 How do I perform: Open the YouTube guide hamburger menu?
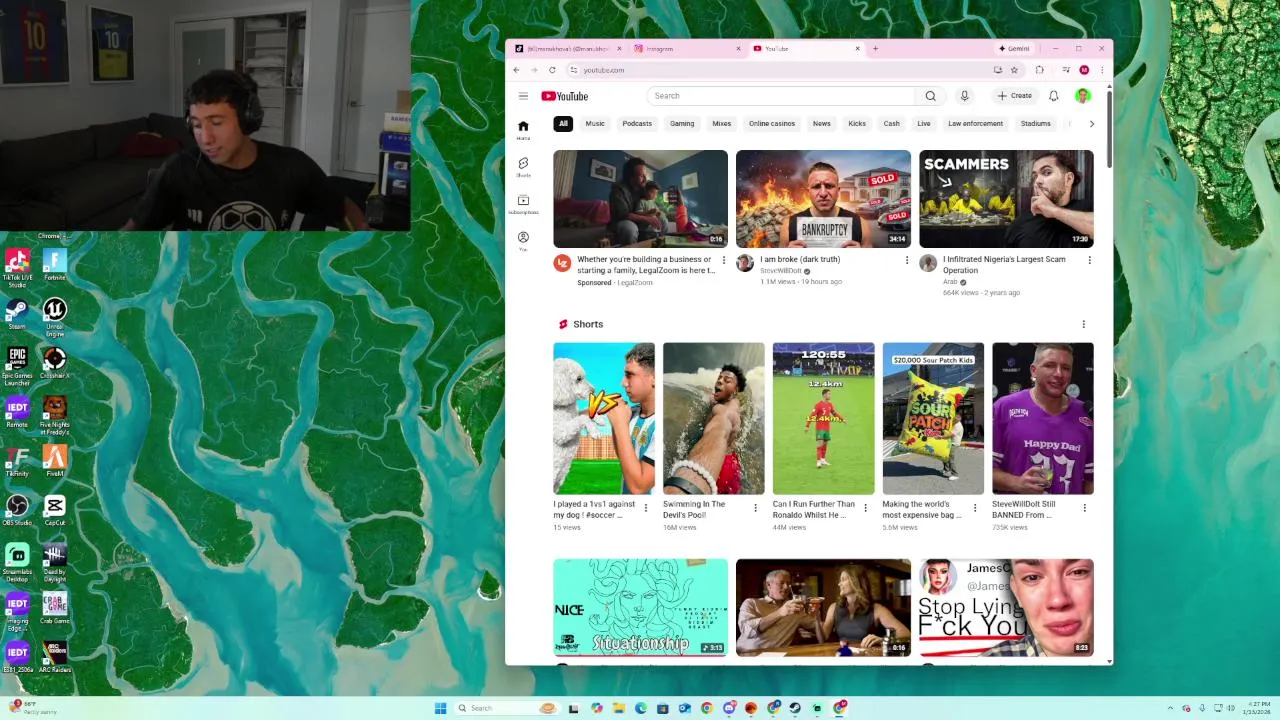tap(523, 96)
